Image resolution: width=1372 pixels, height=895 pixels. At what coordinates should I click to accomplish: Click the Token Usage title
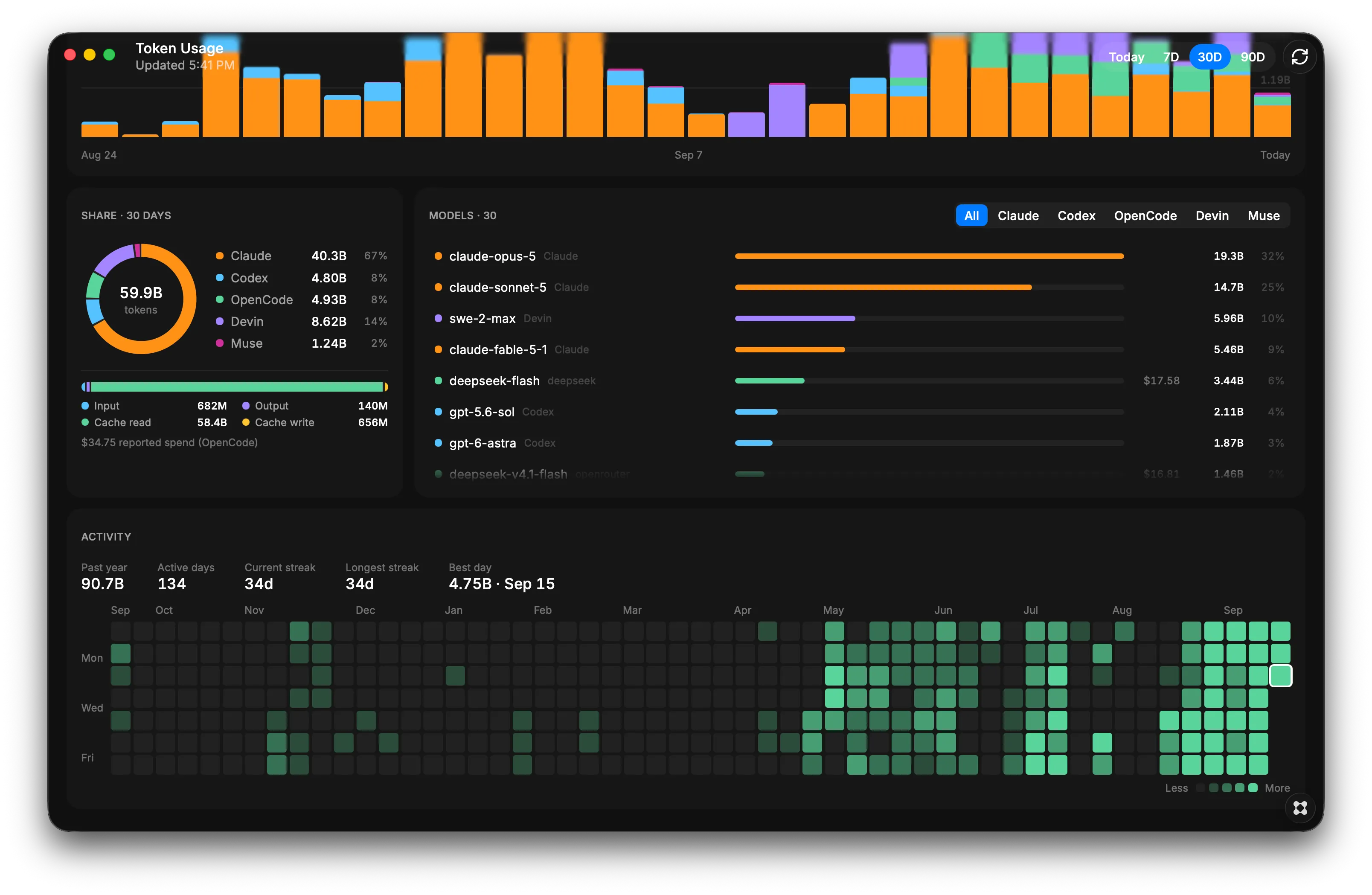pyautogui.click(x=179, y=48)
